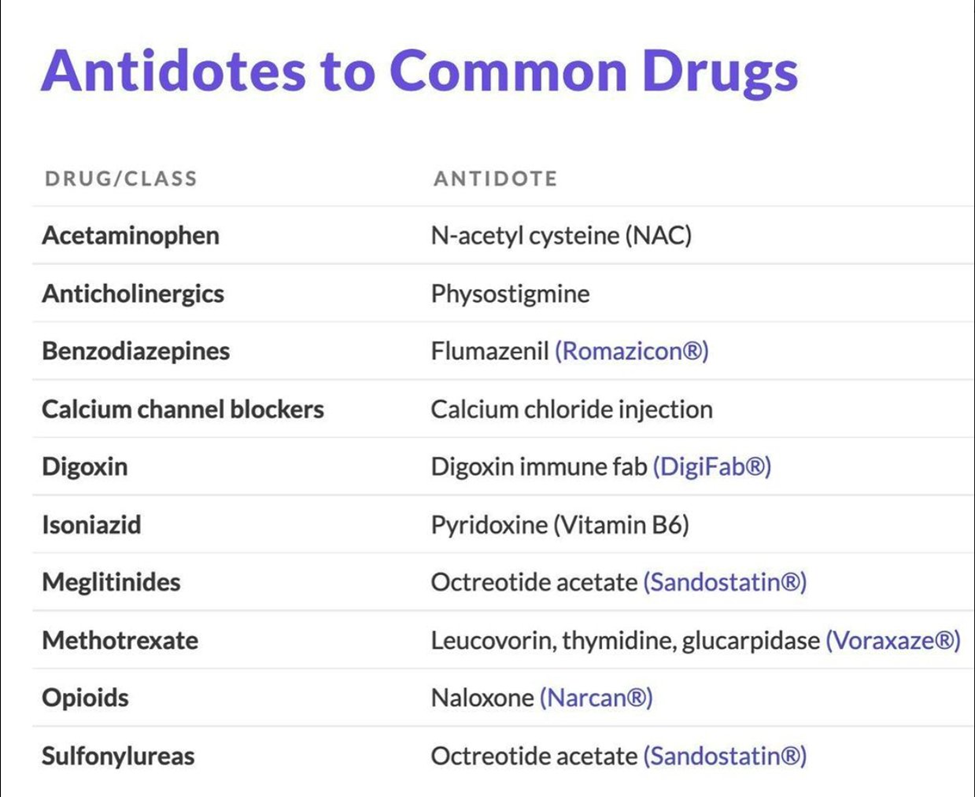Select N-acetyl cysteine (NAC) antidote text
Viewport: 975px width, 797px height.
(x=561, y=236)
